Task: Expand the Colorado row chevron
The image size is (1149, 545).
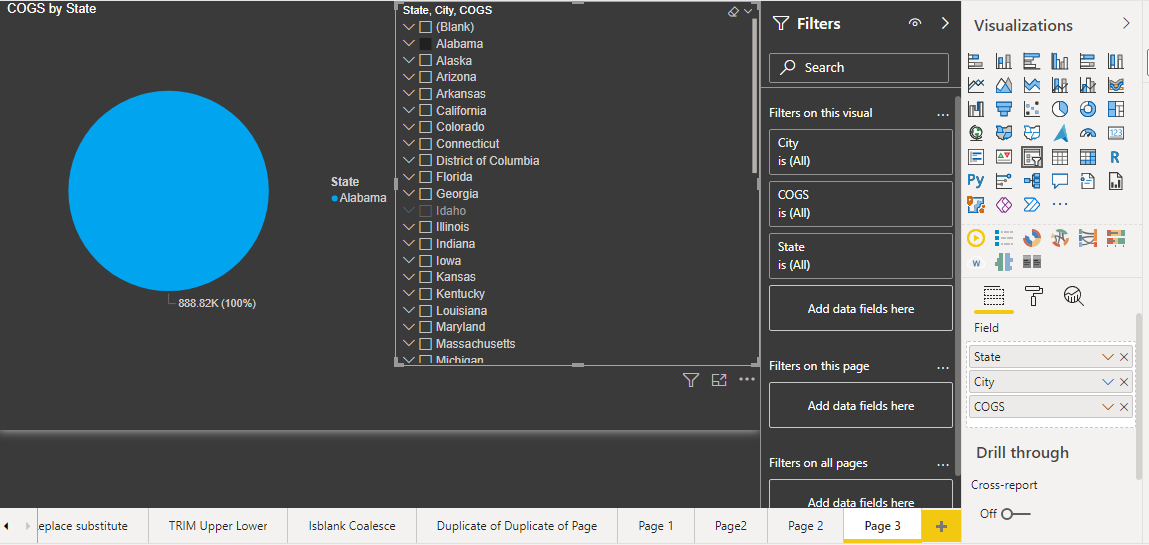Action: pos(409,127)
